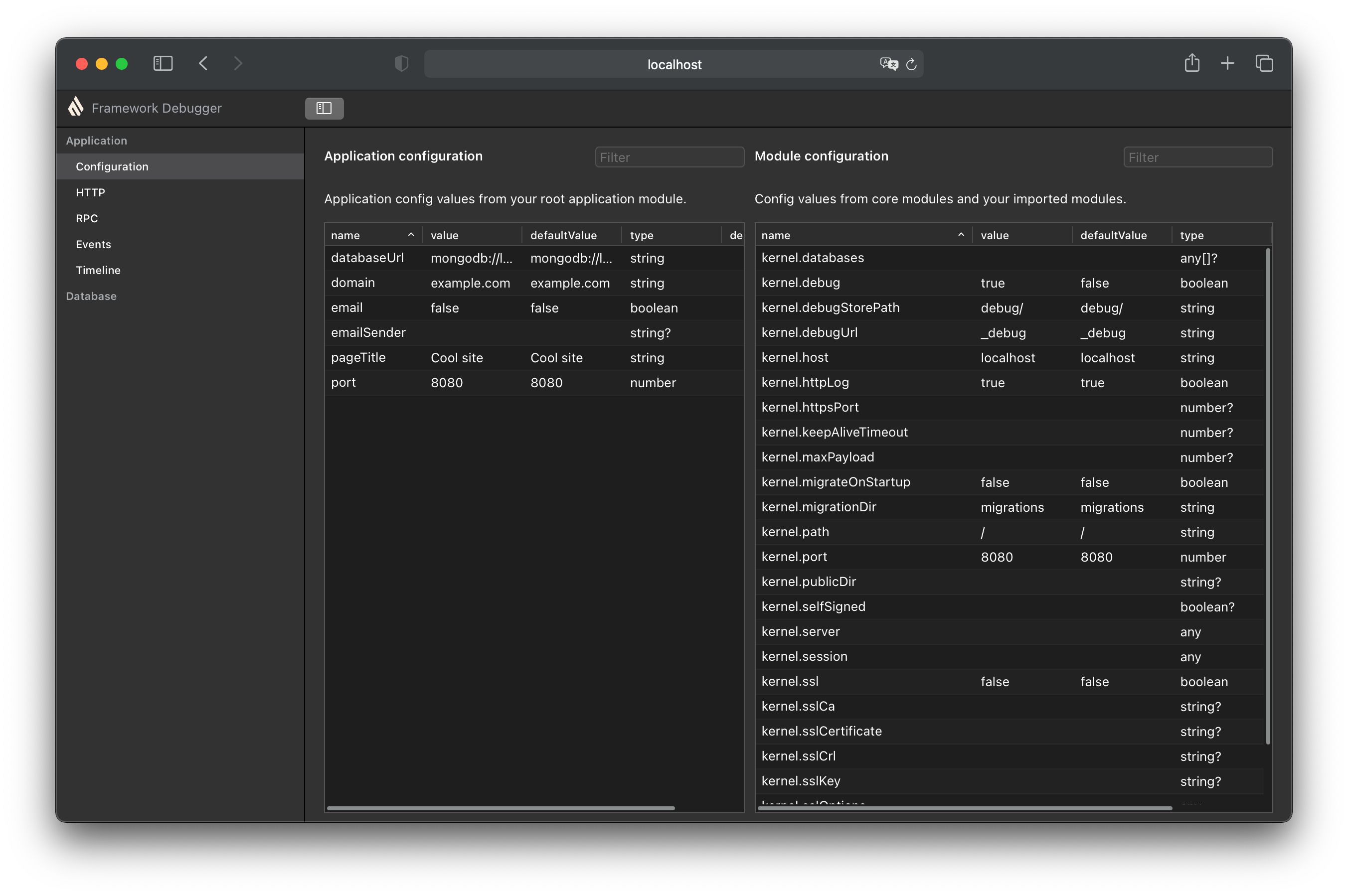The image size is (1348, 896).
Task: Reload the localhost page
Action: click(911, 64)
